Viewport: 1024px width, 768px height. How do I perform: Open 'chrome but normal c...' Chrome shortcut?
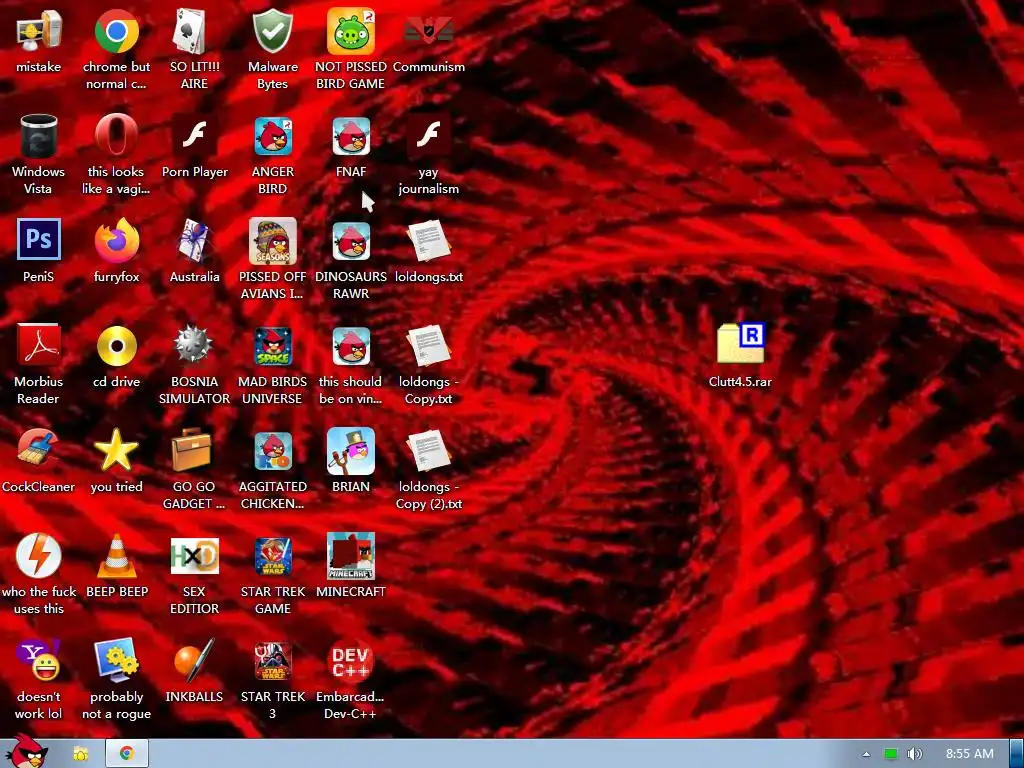pyautogui.click(x=116, y=31)
